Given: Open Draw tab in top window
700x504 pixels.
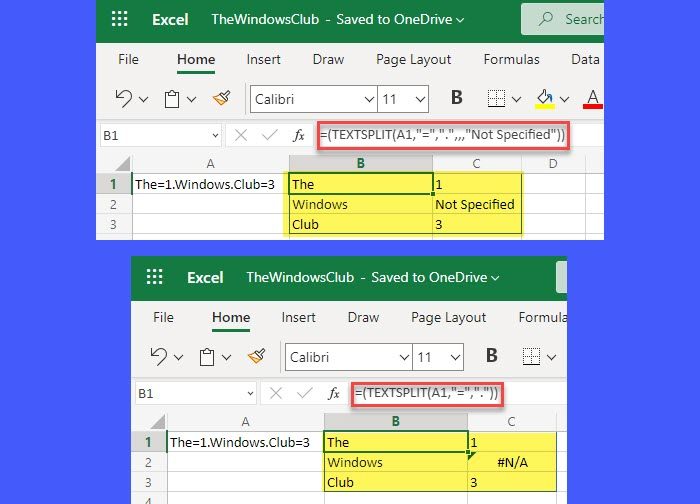Looking at the screenshot, I should [329, 59].
